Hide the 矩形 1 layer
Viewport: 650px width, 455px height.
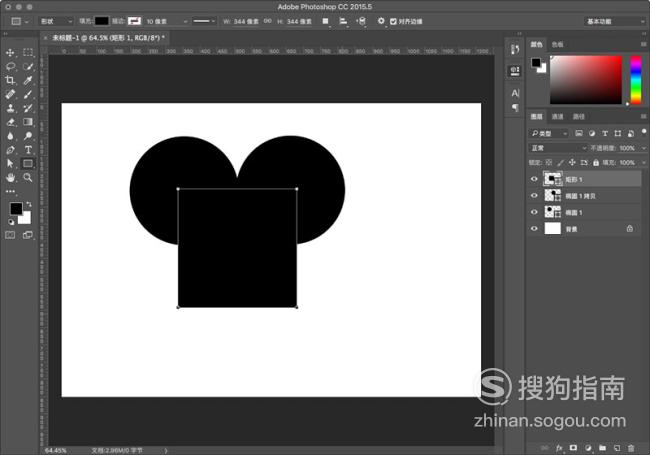(534, 179)
